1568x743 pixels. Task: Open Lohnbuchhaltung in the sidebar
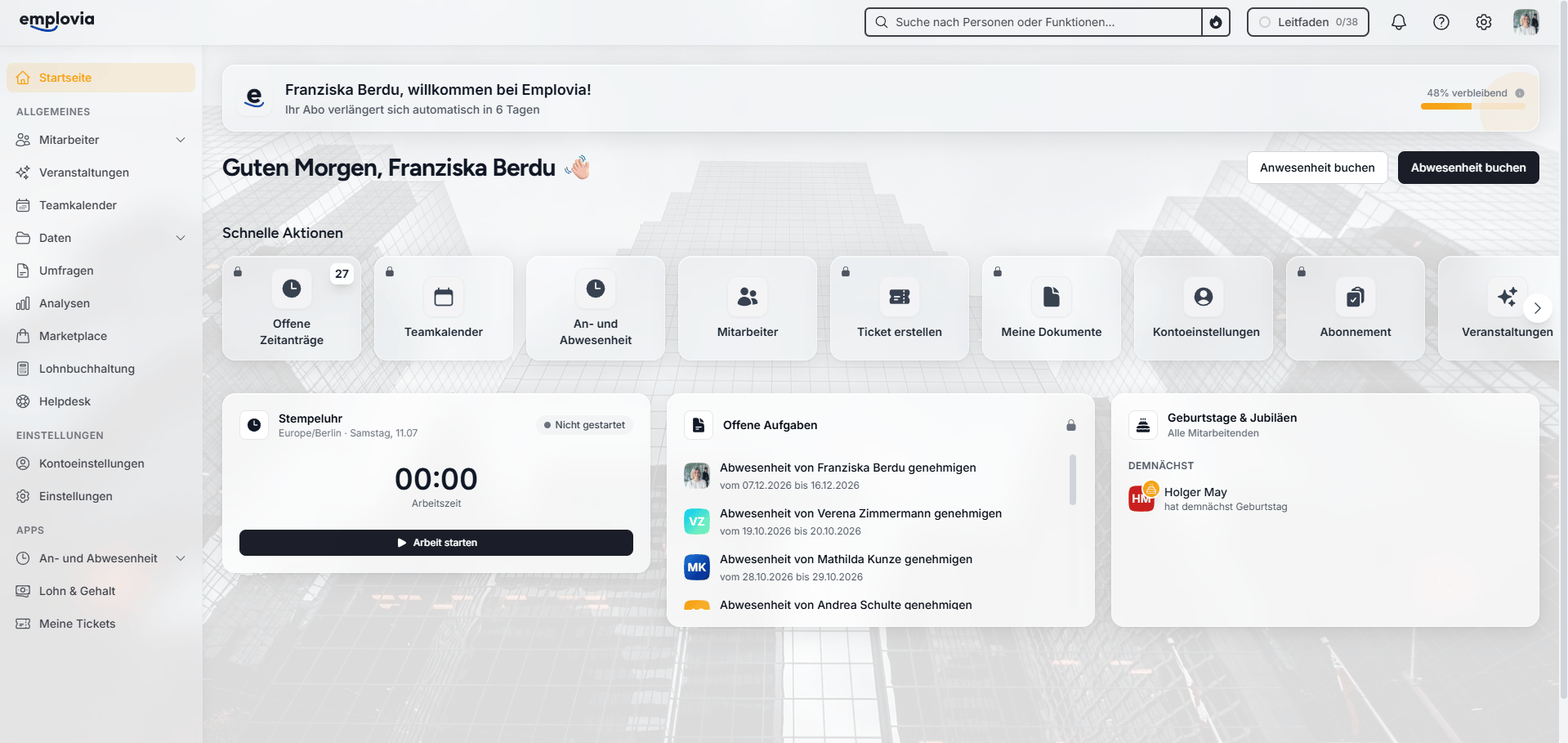coord(101,369)
